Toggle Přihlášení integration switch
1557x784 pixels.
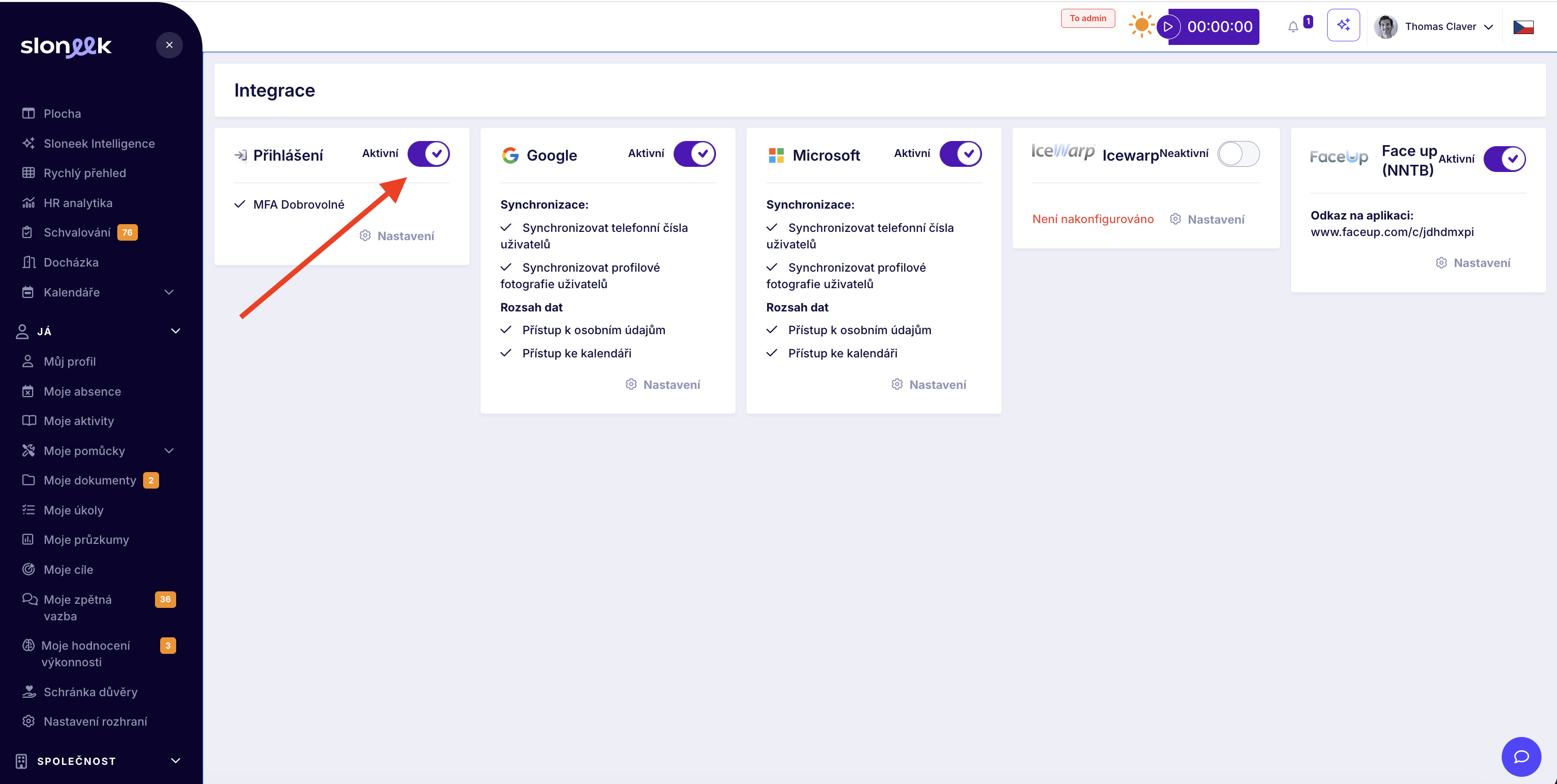point(429,153)
